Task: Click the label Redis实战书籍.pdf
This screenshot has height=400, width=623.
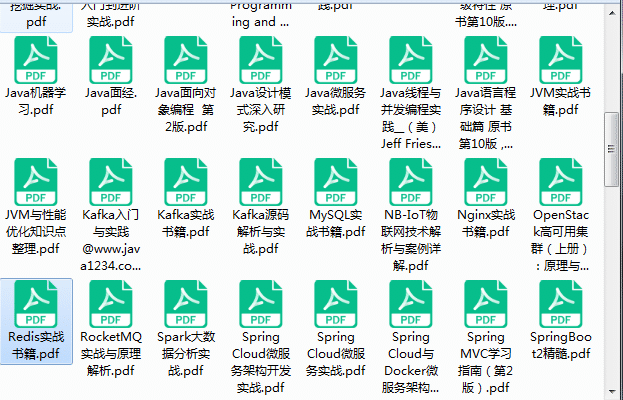Action: [x=36, y=345]
